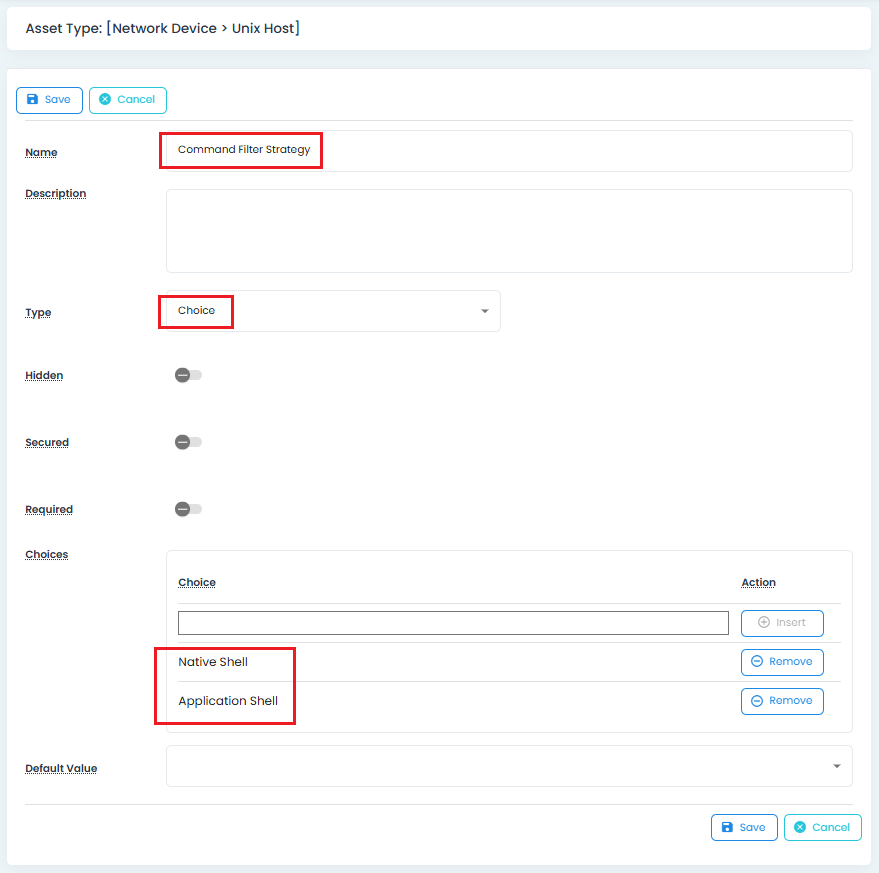The height and width of the screenshot is (873, 879).
Task: Click the Choice column header
Action: [x=197, y=582]
